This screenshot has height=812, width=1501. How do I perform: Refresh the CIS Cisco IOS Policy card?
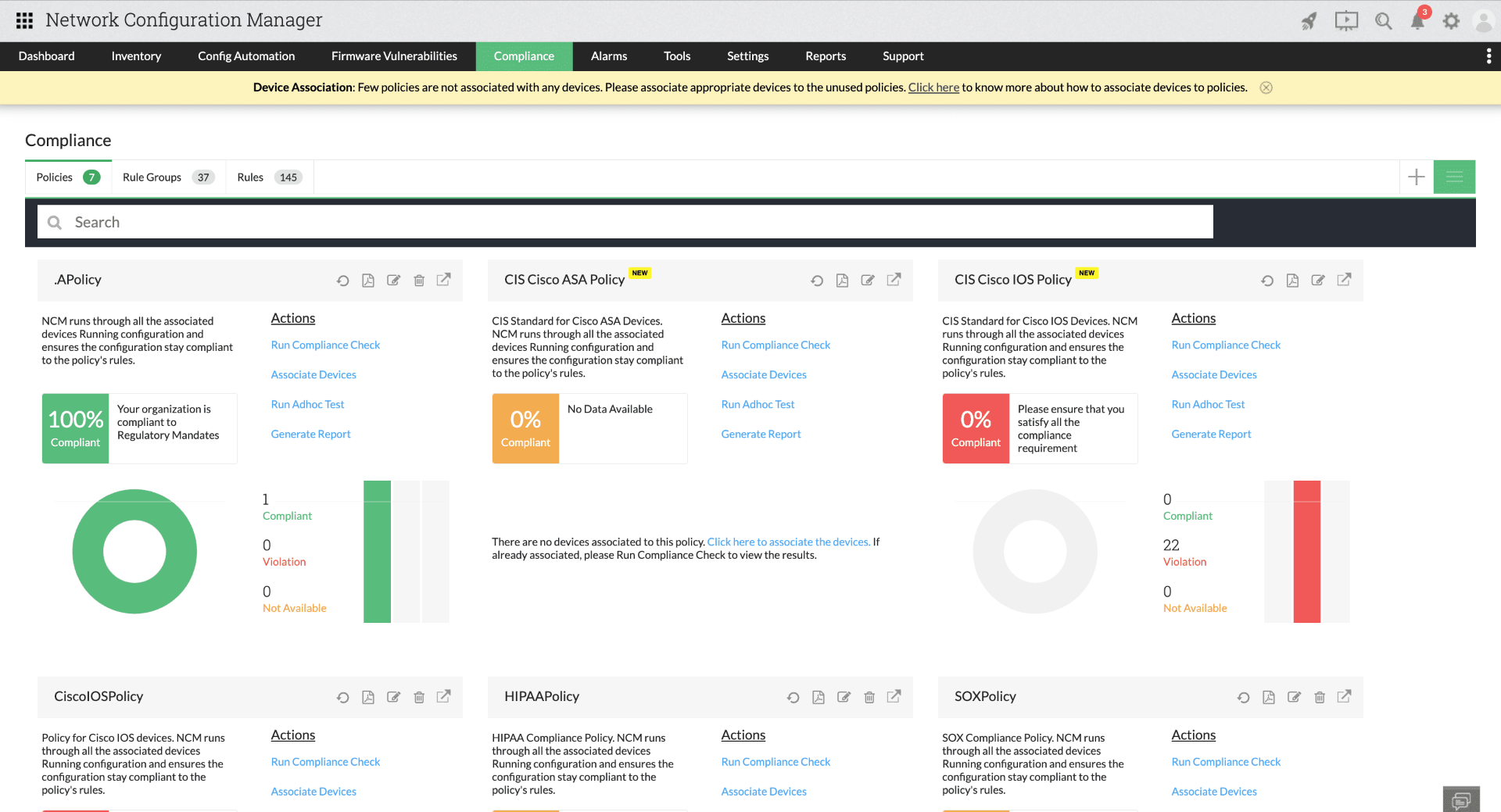coord(1267,281)
